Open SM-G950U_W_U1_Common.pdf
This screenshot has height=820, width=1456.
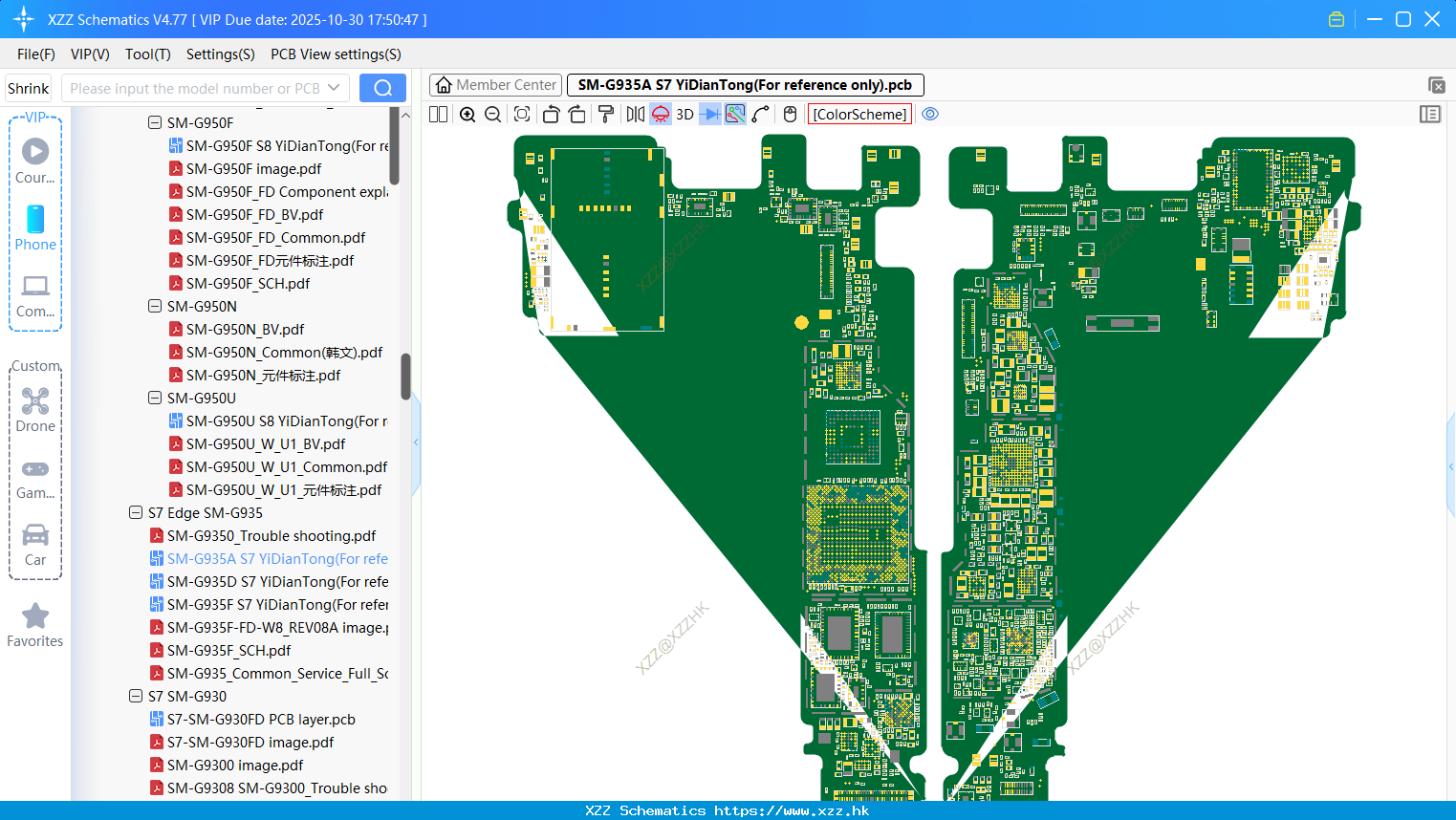click(x=287, y=466)
